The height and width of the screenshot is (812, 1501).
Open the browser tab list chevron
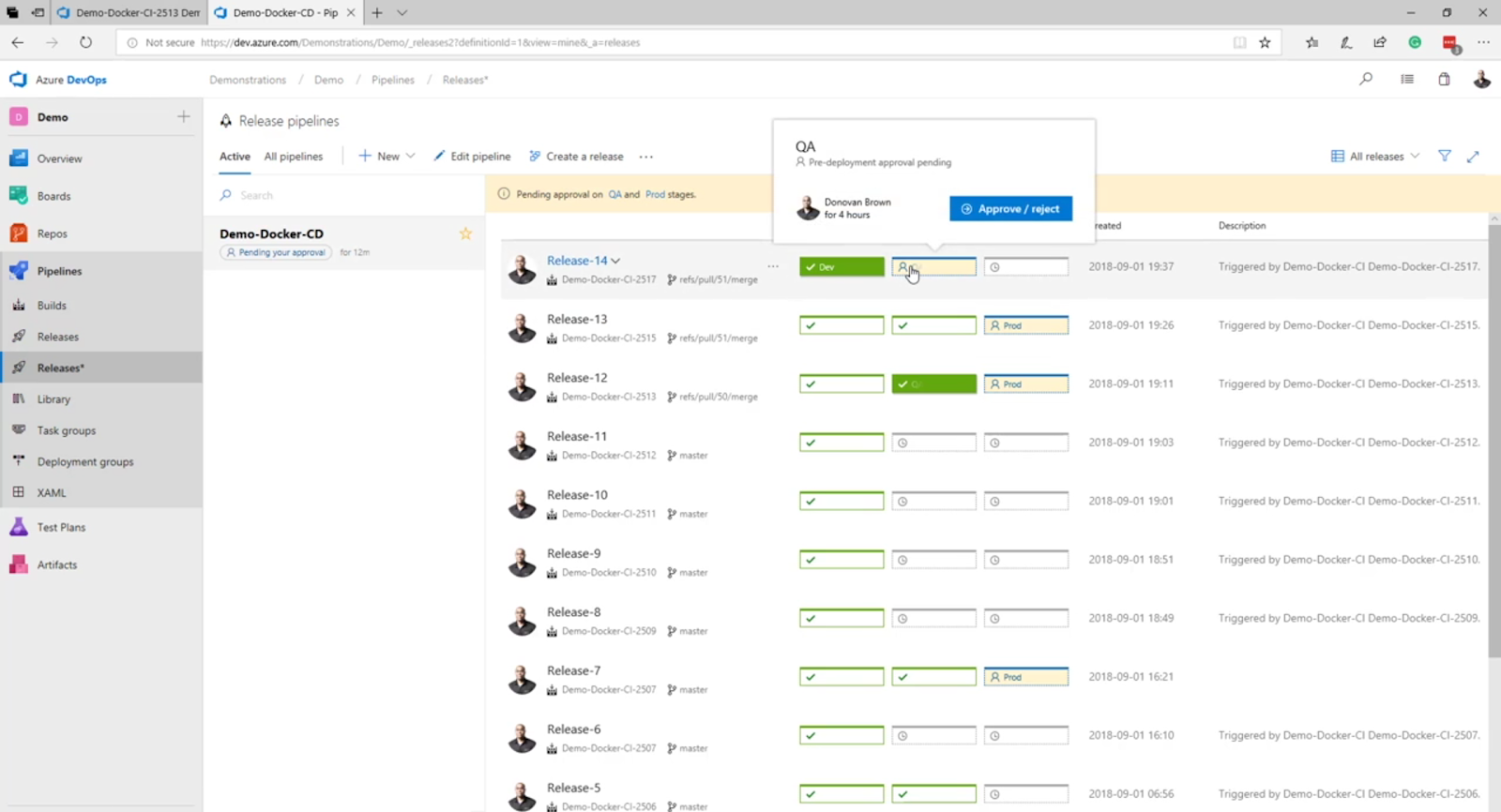[x=402, y=13]
